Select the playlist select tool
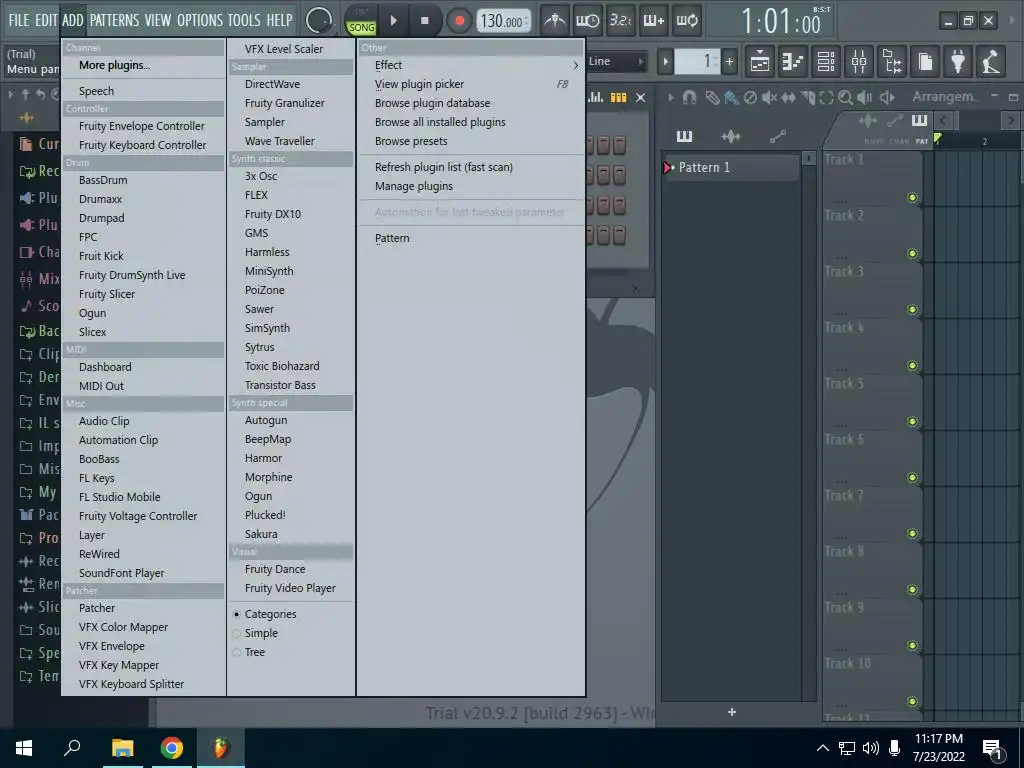This screenshot has height=768, width=1024. [827, 97]
